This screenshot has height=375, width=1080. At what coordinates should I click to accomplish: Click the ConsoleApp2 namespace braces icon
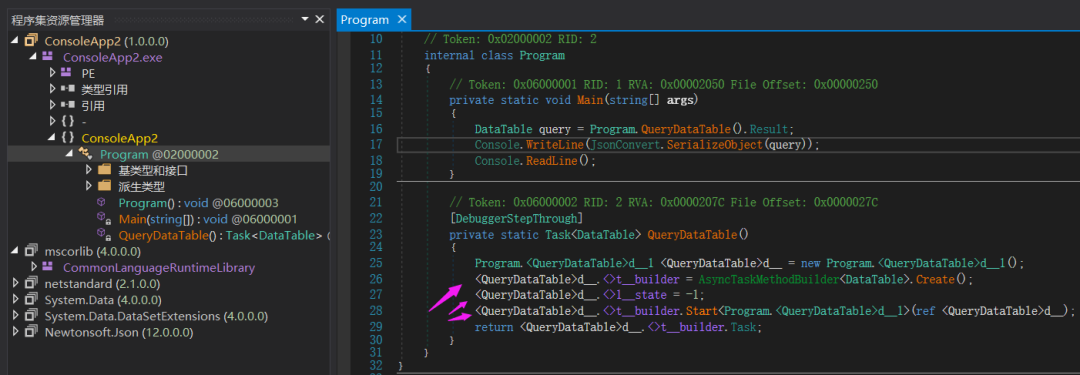pyautogui.click(x=68, y=138)
